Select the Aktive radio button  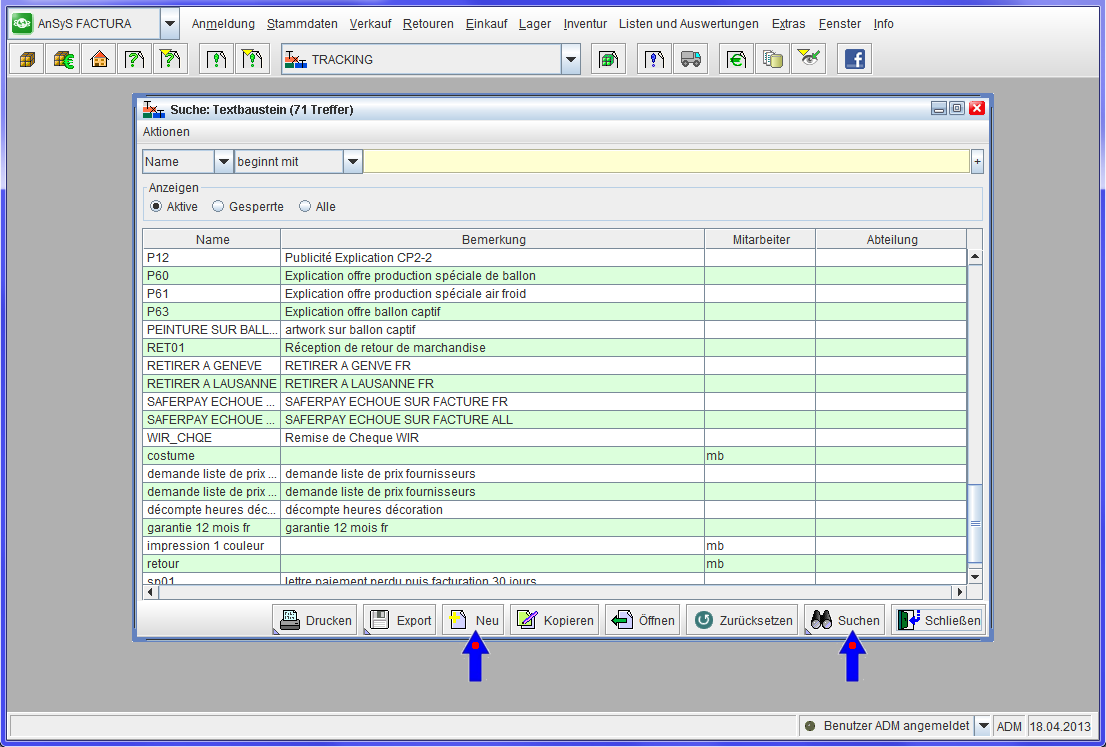point(156,207)
